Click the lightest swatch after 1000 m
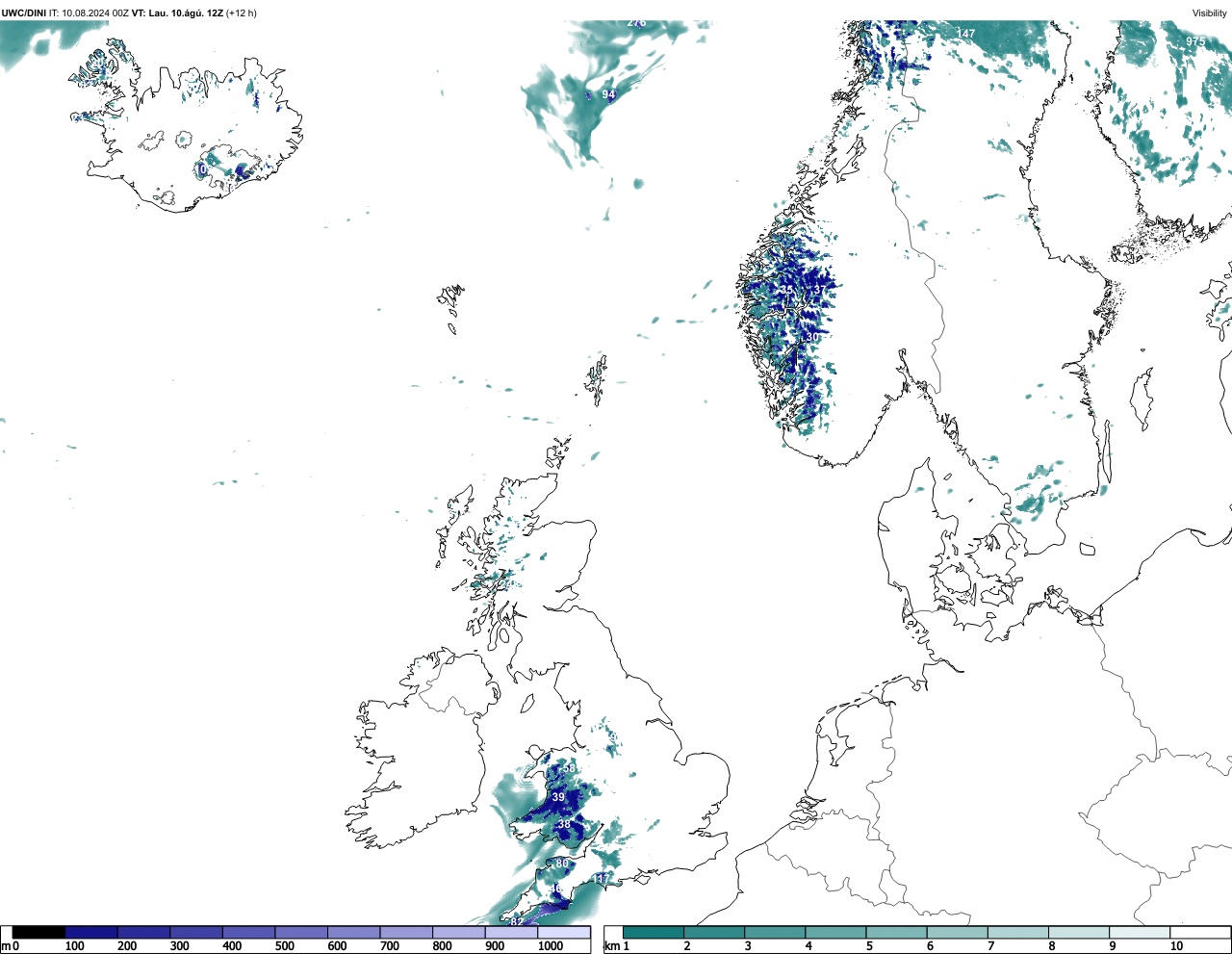1232x954 pixels. 563,932
